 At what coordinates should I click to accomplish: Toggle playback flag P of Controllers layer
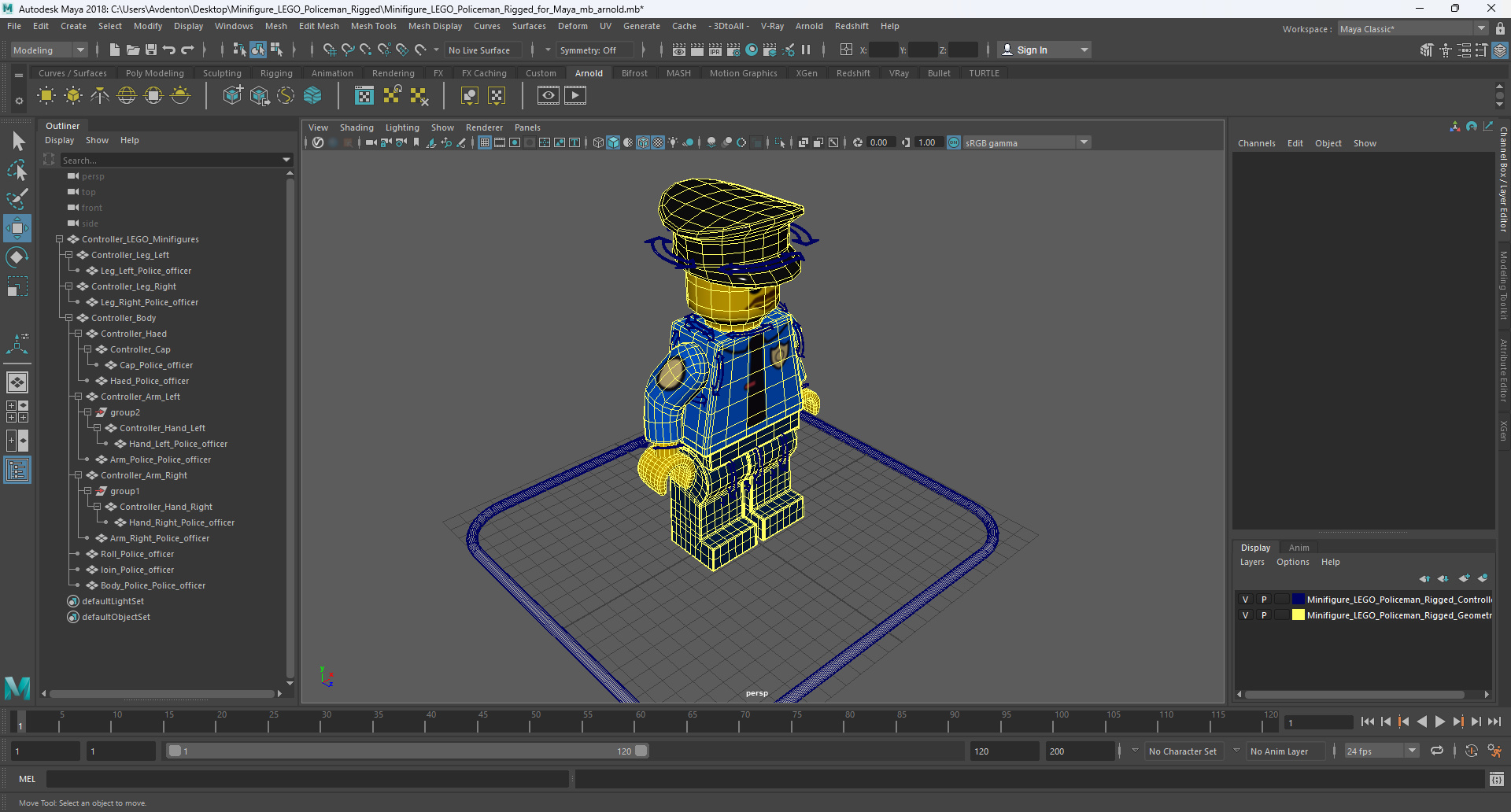point(1264,600)
